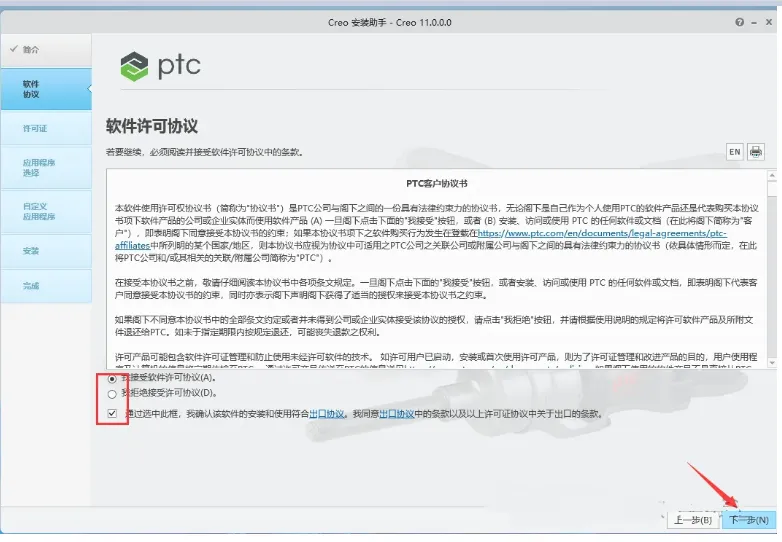Go to the 许可证 sidebar step

[x=46, y=129]
